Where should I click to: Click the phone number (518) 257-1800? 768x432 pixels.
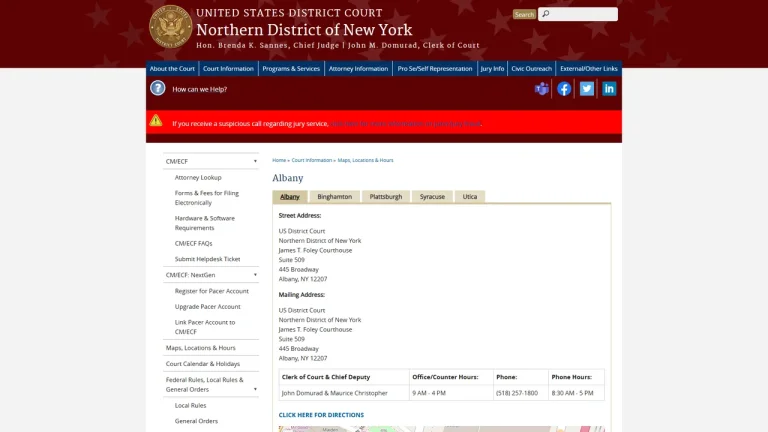click(517, 393)
